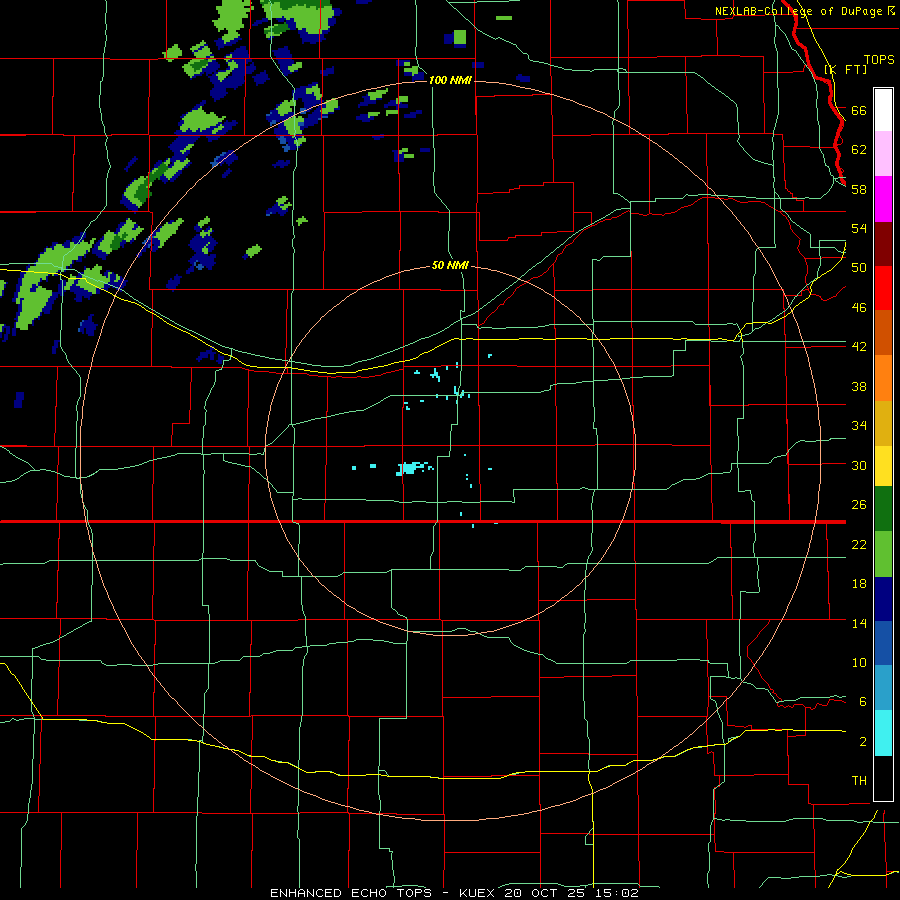900x900 pixels.
Task: Click "KUEX 20 OCT 25 15:02" in the bottom caption
Action: tap(549, 893)
